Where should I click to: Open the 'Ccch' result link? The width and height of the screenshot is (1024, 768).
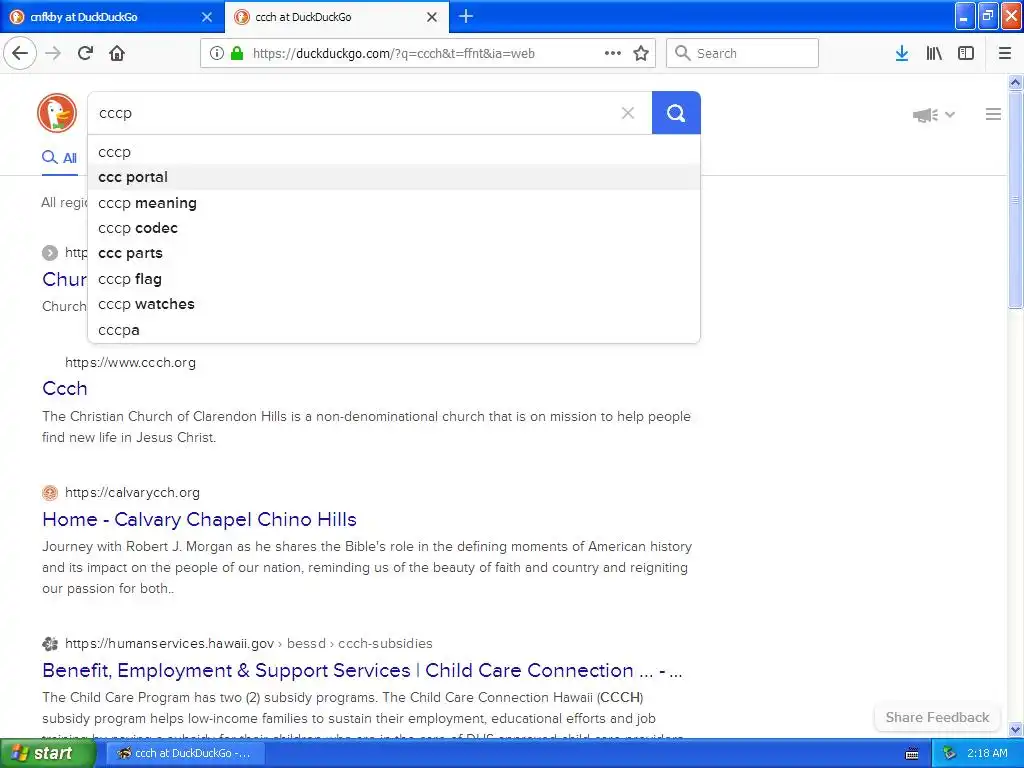[65, 388]
